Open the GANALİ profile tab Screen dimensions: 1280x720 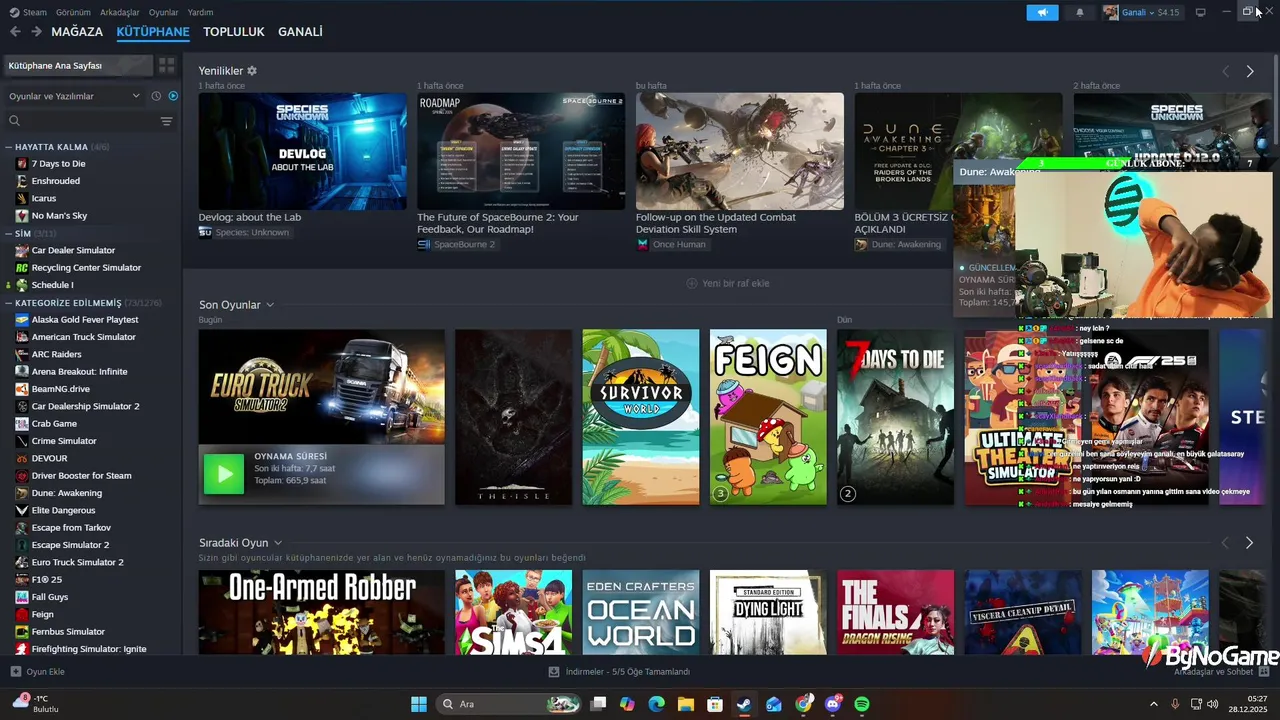(300, 32)
